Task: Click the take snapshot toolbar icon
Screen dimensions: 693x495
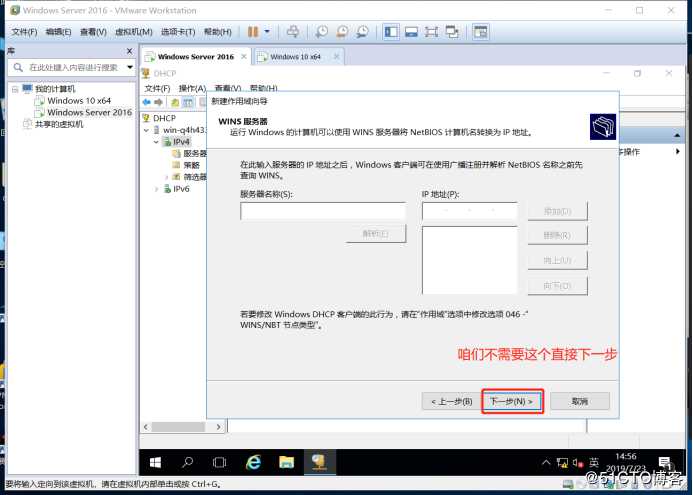Action: coord(322,32)
